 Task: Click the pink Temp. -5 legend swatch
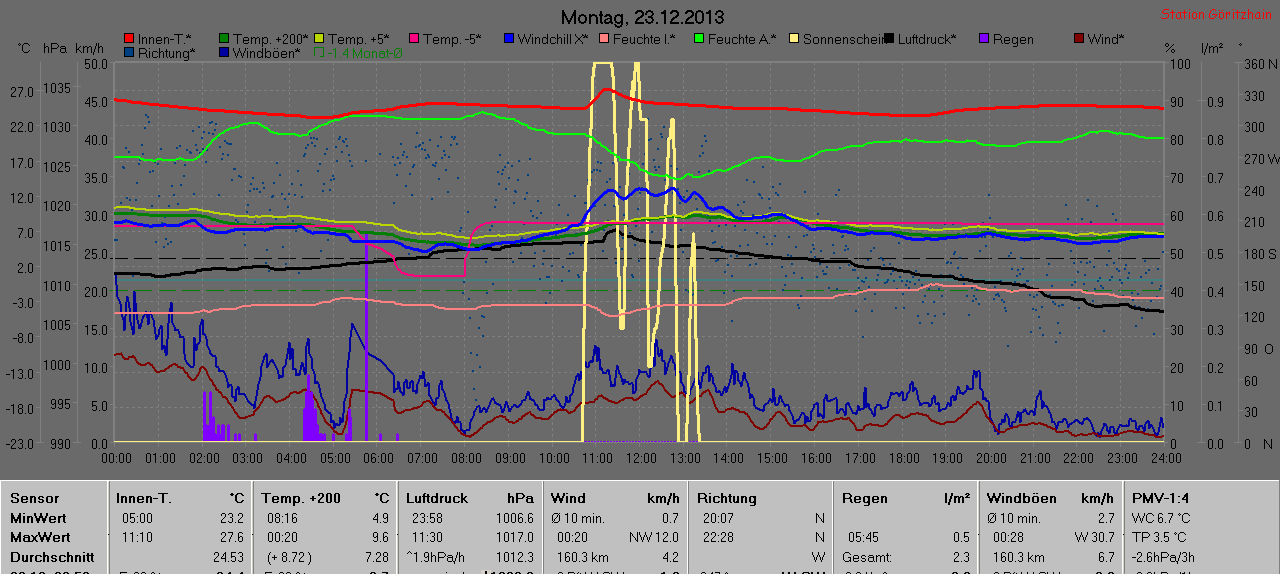coord(413,39)
